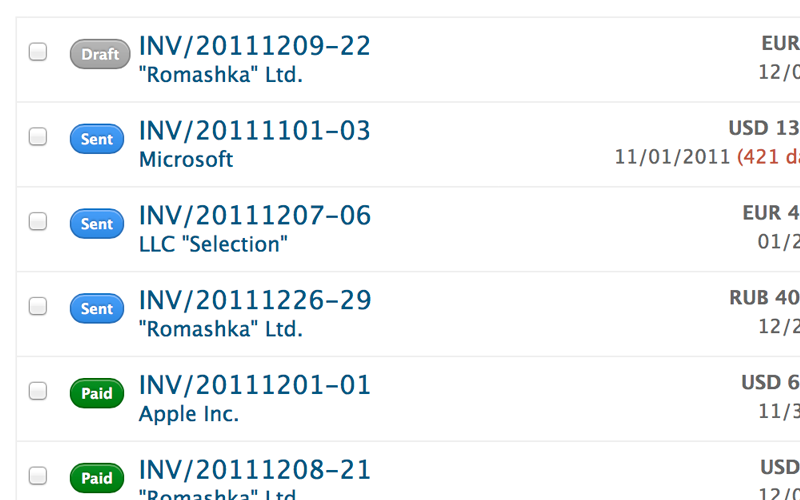Click the Paid badge on INV/20111208-21

coord(96,478)
